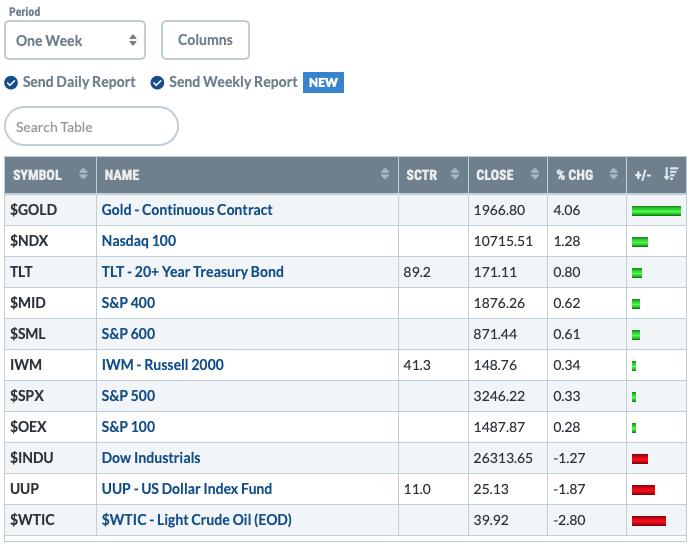Sort by the CLOSE column header arrows
Image resolution: width=692 pixels, height=547 pixels.
pos(534,174)
